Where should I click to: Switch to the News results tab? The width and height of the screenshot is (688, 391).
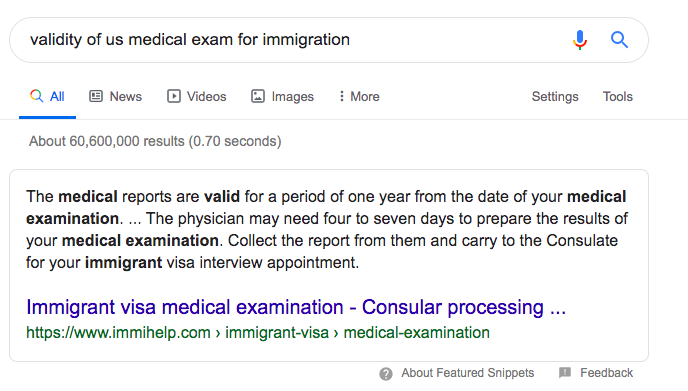pyautogui.click(x=125, y=97)
